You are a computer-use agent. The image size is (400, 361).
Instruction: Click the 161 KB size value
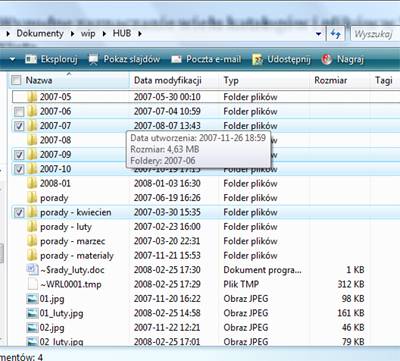(x=351, y=313)
